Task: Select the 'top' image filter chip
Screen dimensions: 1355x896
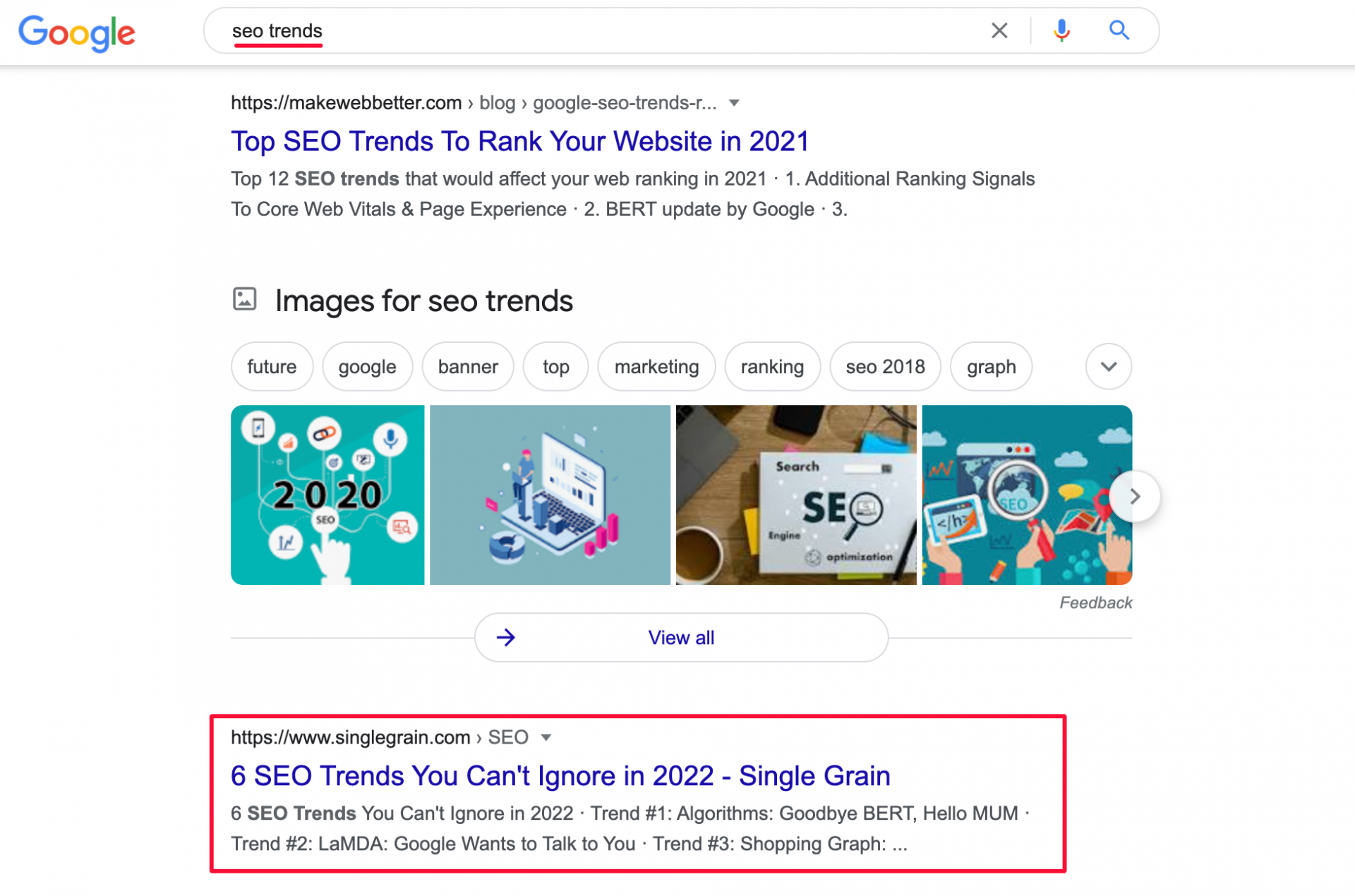Action: 555,366
